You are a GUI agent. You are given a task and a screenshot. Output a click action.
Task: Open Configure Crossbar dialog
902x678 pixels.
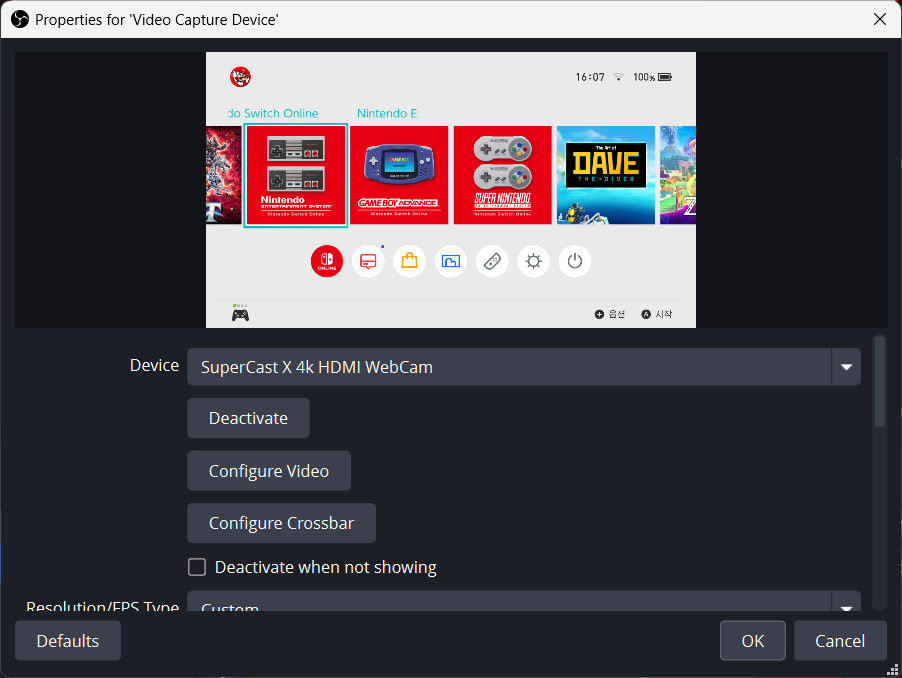click(281, 523)
